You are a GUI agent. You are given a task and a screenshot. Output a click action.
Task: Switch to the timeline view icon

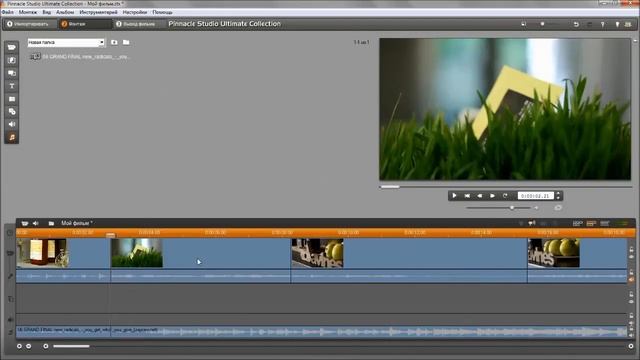coord(591,223)
